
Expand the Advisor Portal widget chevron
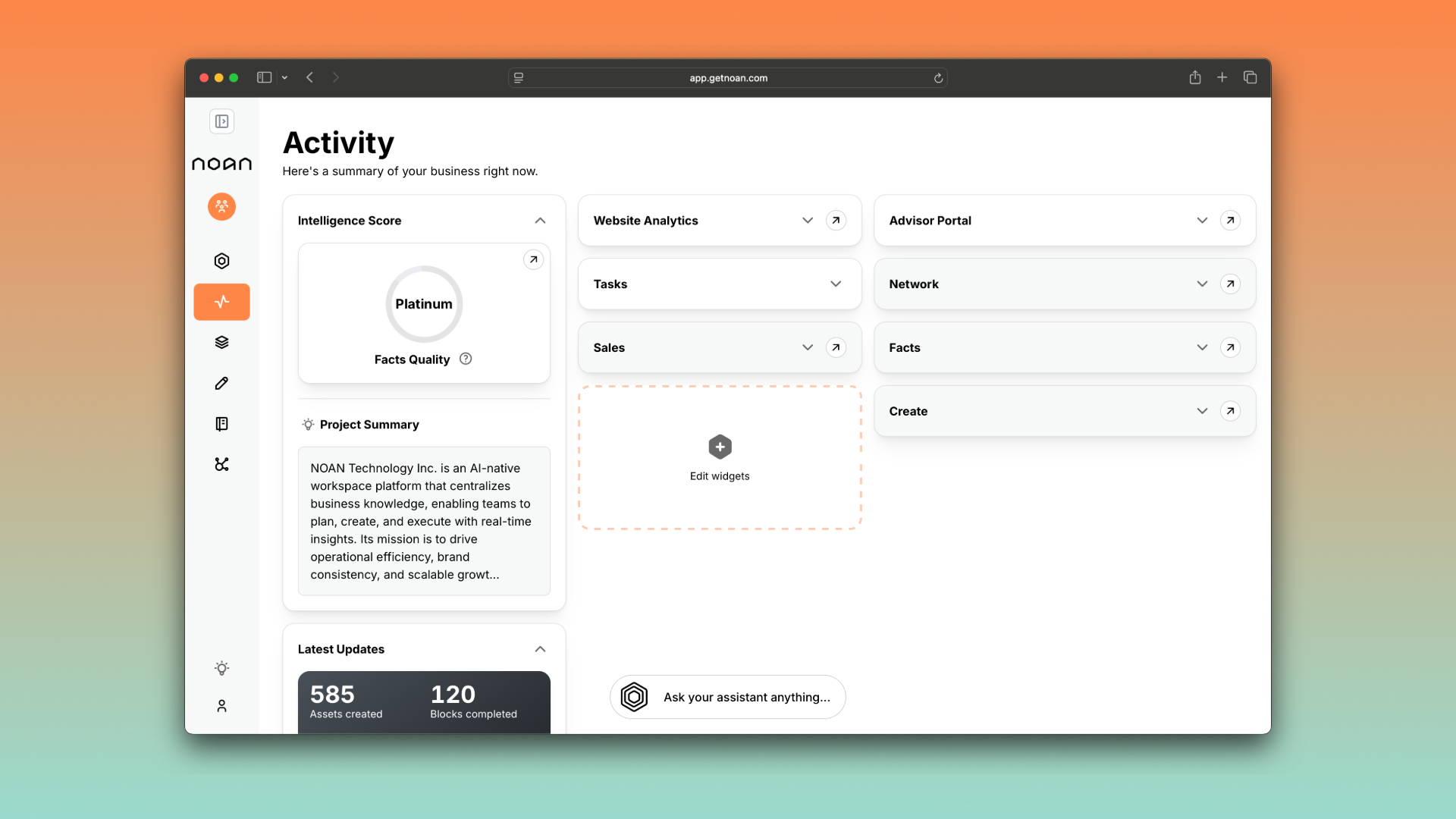click(1202, 221)
